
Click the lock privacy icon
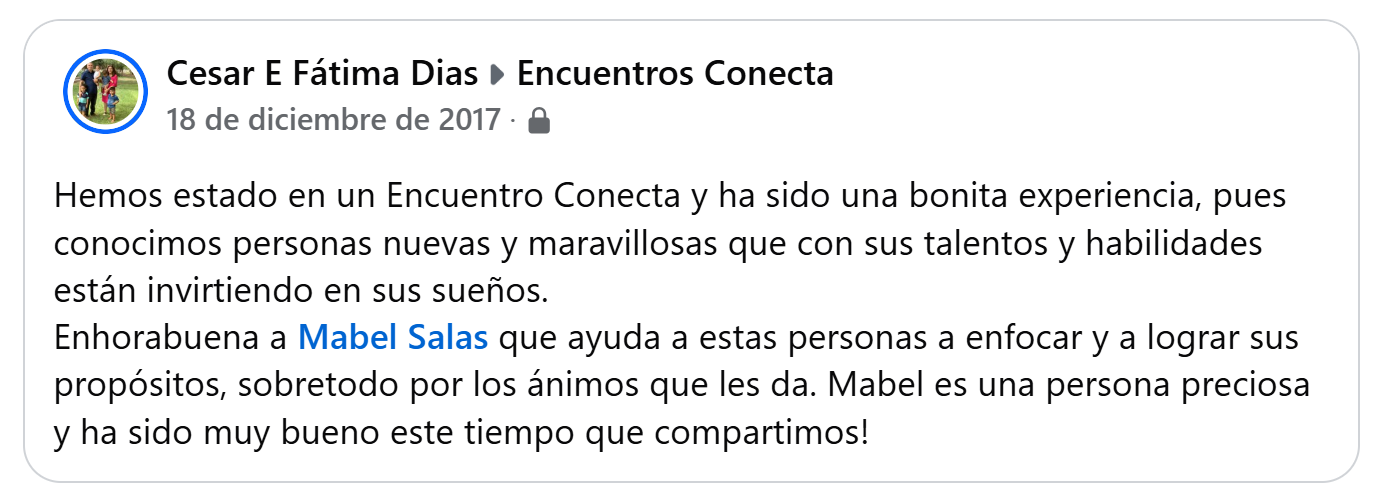538,122
